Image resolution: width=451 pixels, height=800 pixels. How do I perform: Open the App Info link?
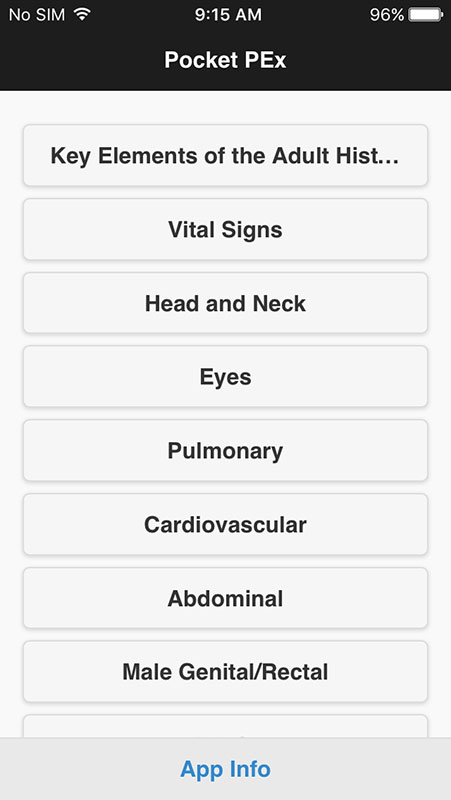tap(225, 769)
